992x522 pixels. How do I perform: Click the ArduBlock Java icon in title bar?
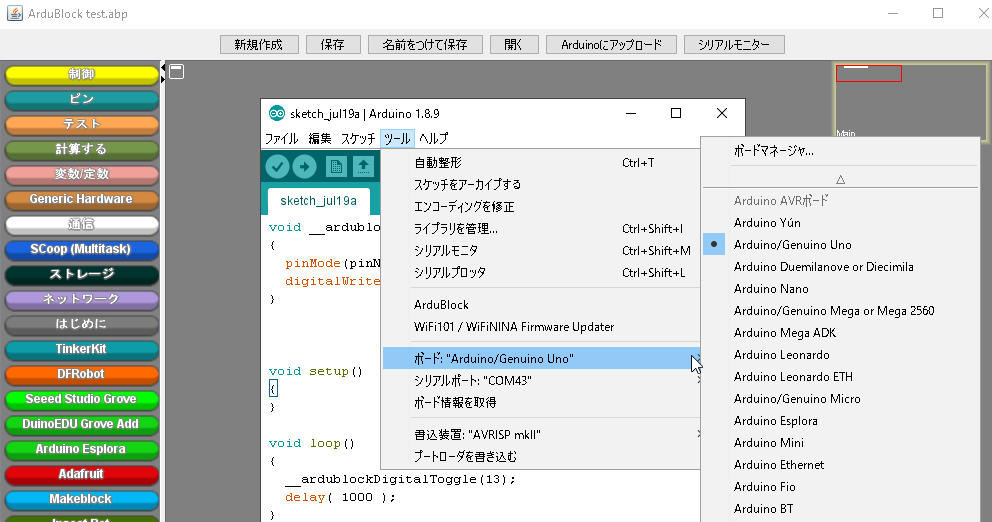pyautogui.click(x=15, y=13)
